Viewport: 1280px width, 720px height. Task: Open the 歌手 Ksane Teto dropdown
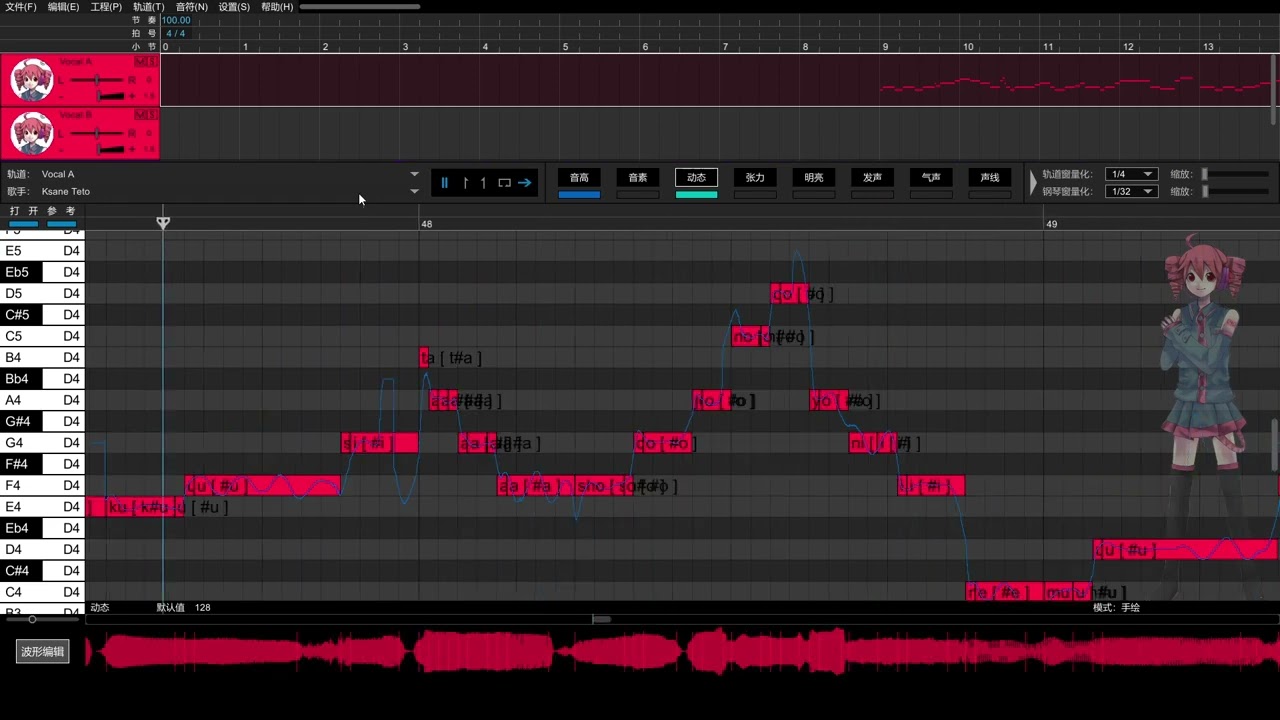pos(414,191)
